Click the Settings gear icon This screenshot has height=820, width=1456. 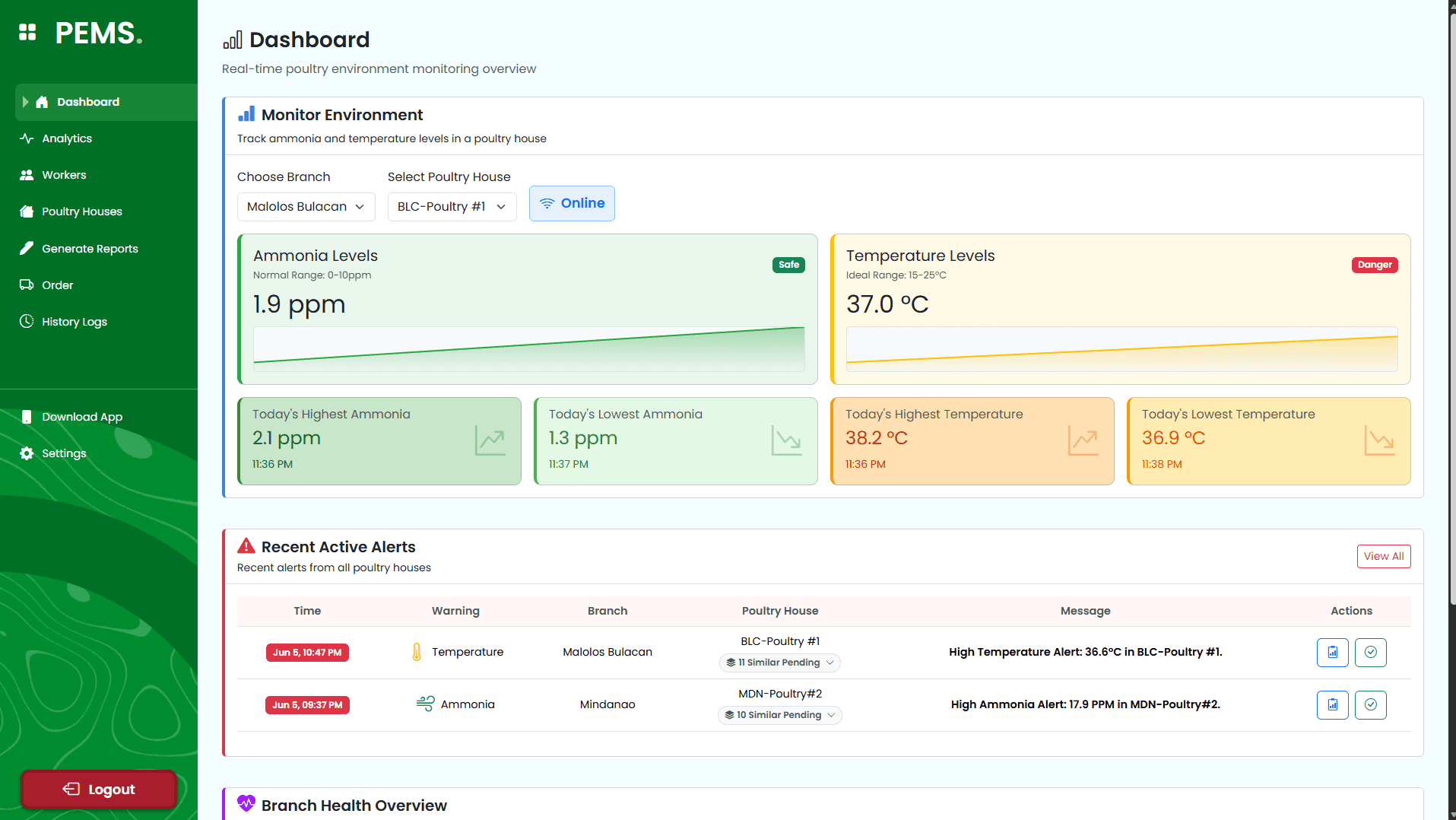pos(27,453)
